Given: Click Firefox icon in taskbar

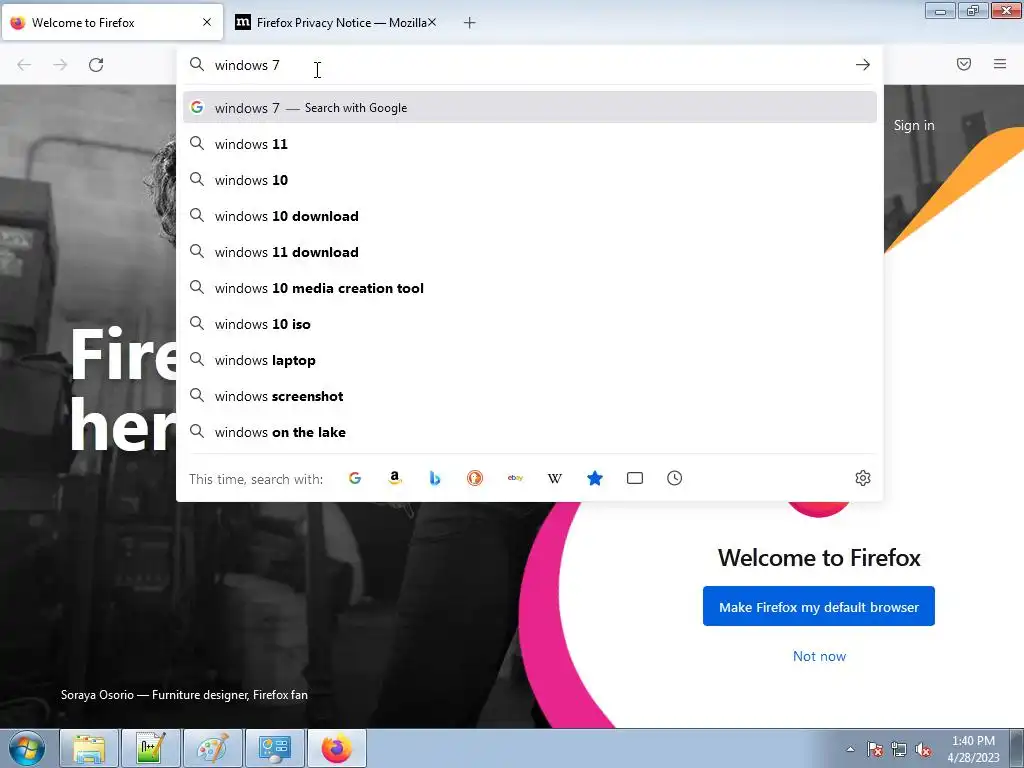Looking at the screenshot, I should (336, 748).
